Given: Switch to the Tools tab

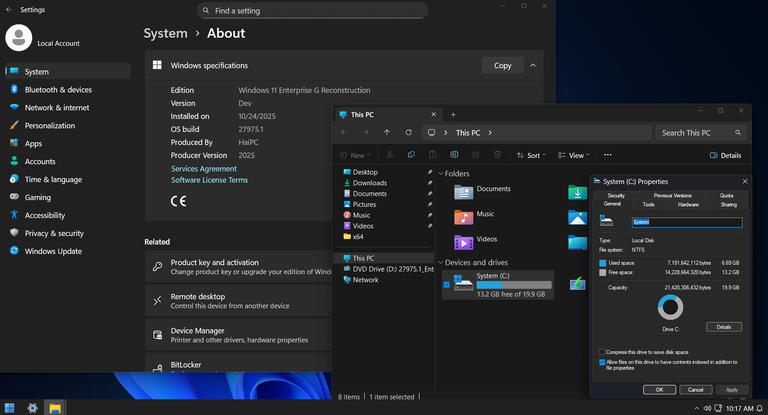Looking at the screenshot, I should point(648,204).
